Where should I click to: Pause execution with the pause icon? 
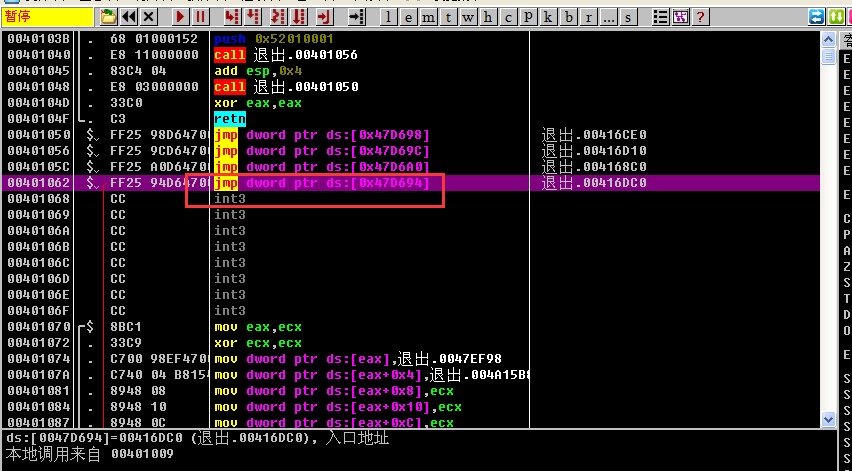coord(200,17)
